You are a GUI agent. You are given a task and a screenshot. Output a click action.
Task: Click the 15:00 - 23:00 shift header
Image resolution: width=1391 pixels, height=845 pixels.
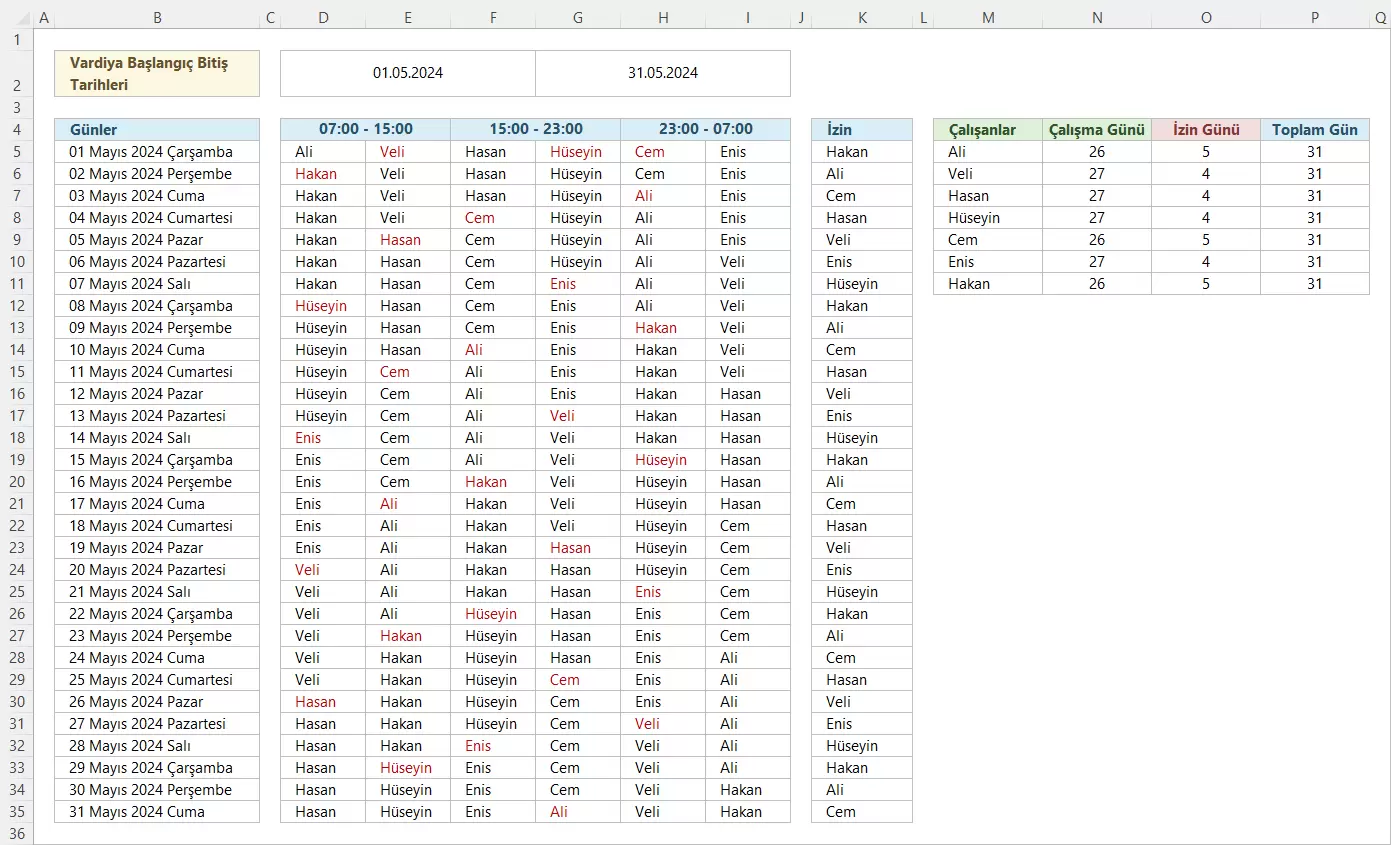tap(535, 130)
